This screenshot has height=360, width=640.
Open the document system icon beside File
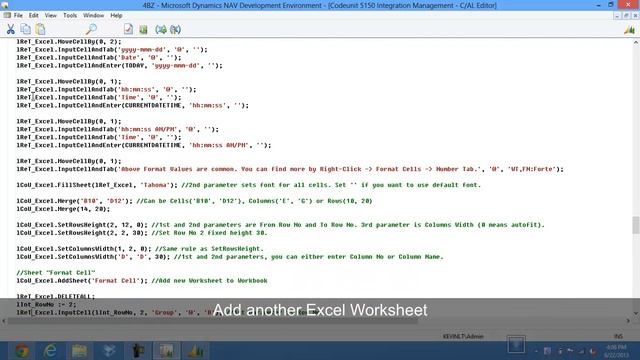7,16
